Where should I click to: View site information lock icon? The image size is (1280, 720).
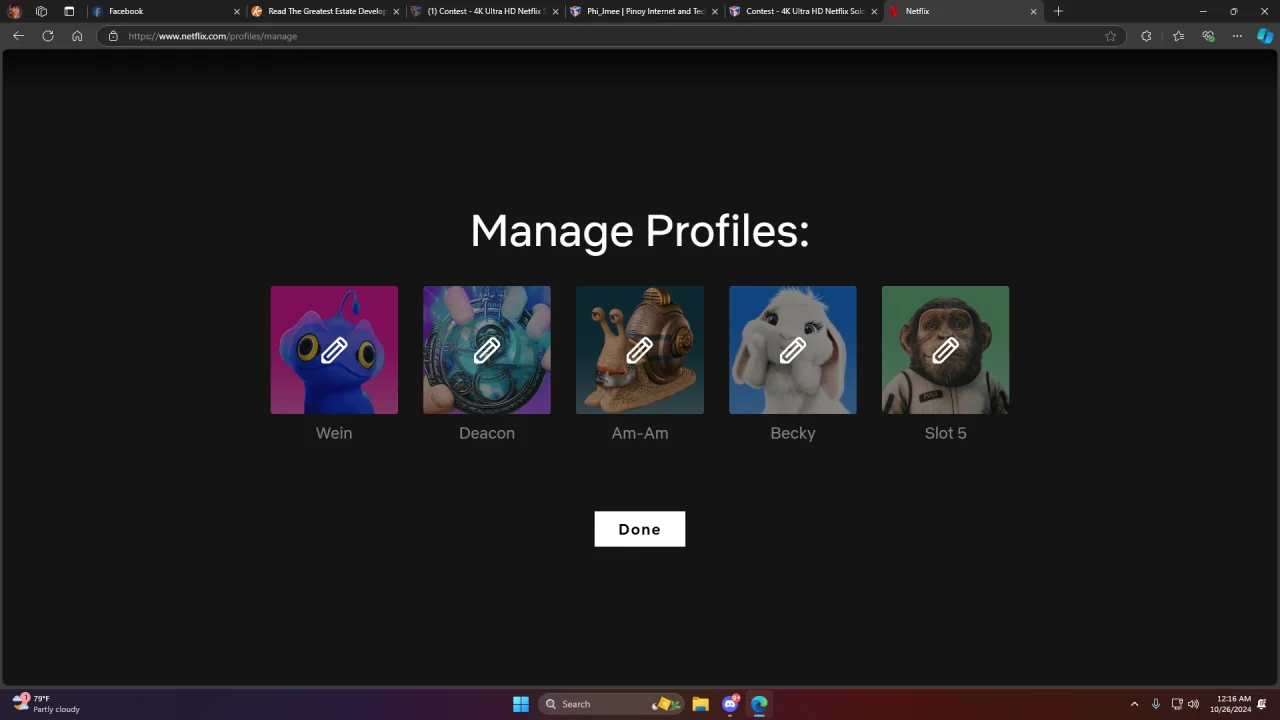[113, 36]
